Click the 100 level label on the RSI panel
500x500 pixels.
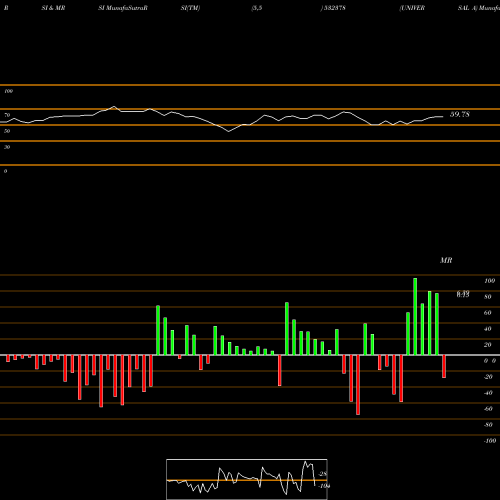(8, 91)
